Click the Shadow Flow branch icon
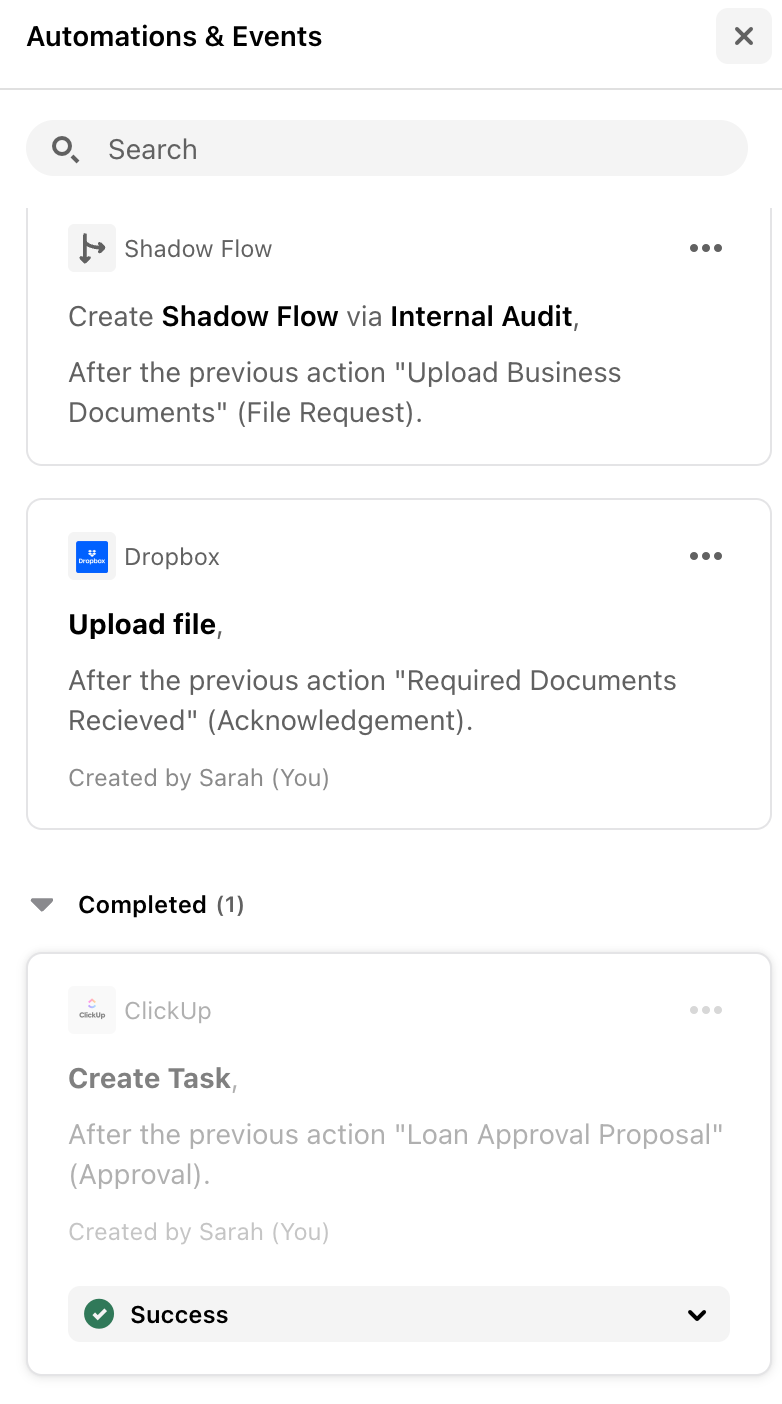Image resolution: width=782 pixels, height=1404 pixels. tap(92, 248)
